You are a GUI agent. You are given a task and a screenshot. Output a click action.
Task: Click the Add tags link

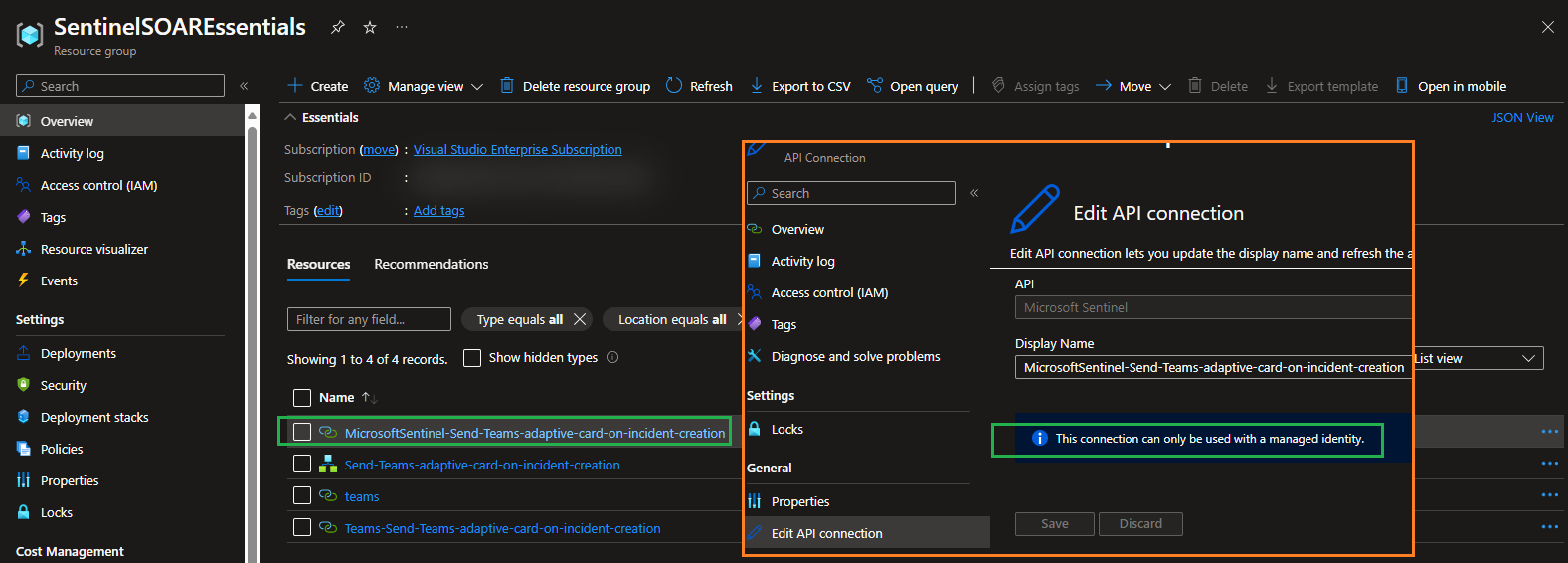[x=439, y=210]
